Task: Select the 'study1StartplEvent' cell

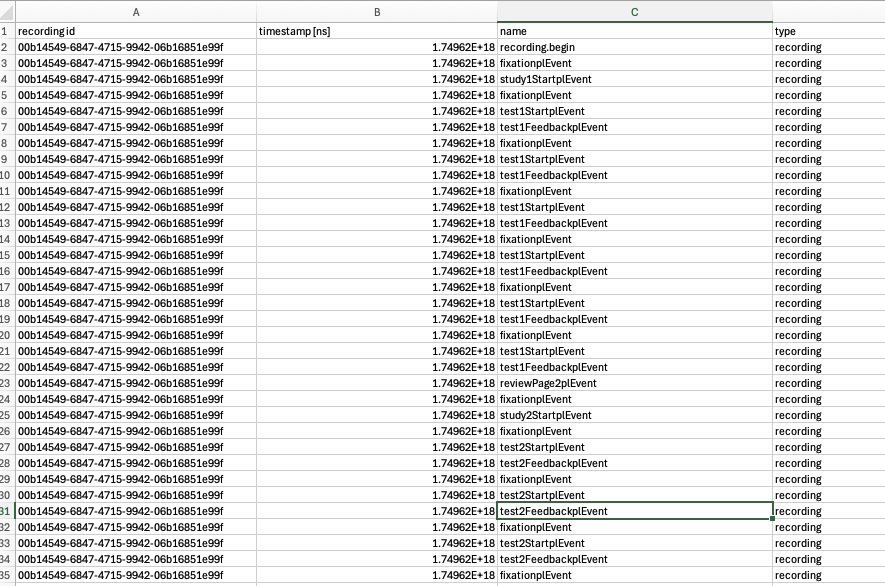Action: click(x=634, y=79)
